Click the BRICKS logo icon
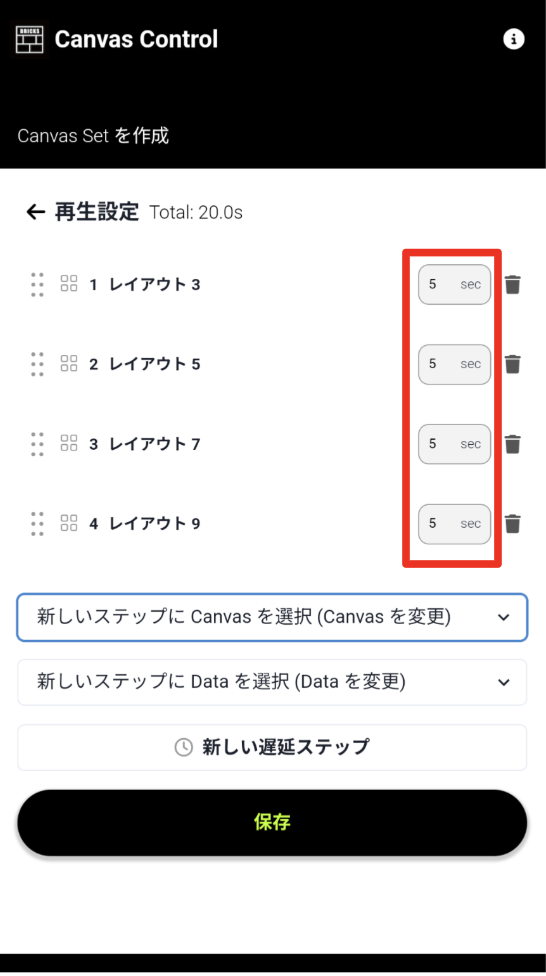Image resolution: width=546 pixels, height=976 pixels. tap(29, 40)
